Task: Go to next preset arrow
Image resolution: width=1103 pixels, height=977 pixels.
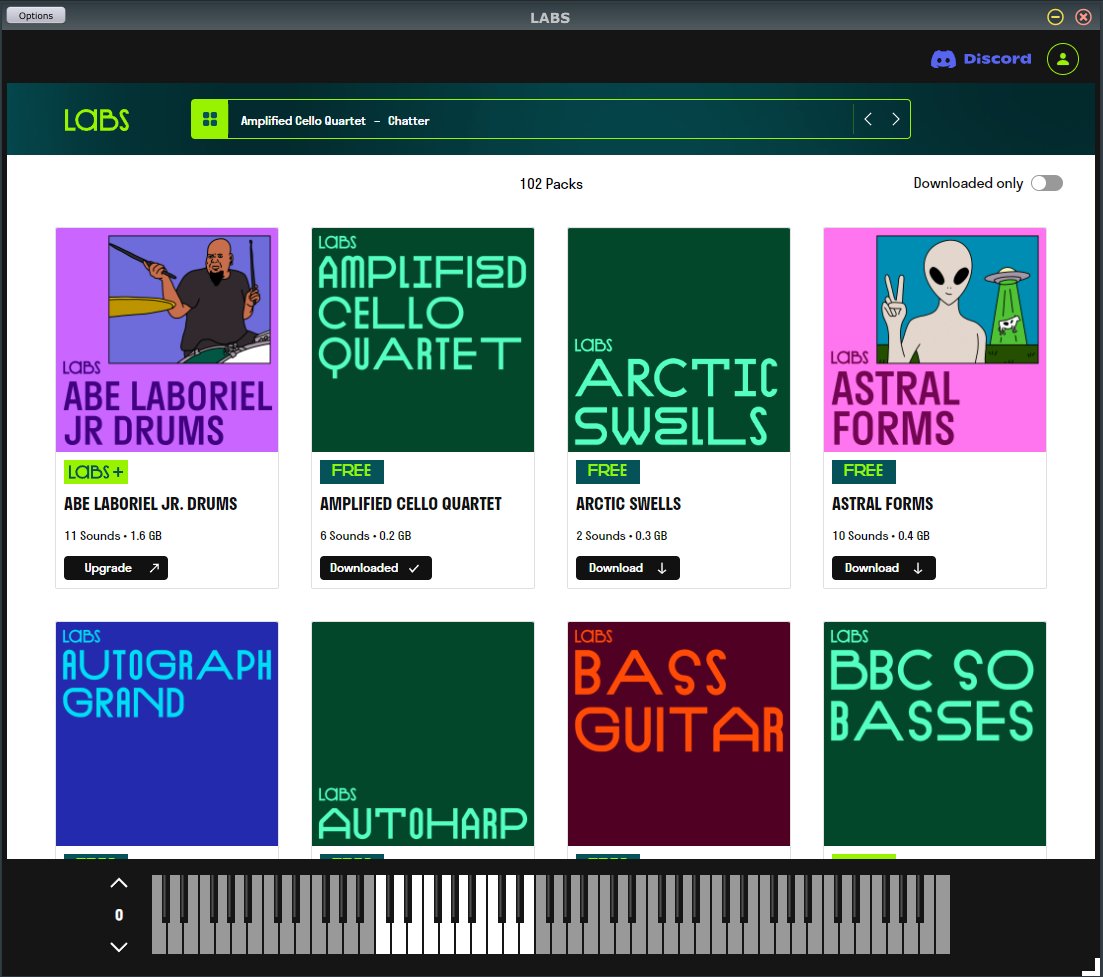Action: tap(895, 120)
